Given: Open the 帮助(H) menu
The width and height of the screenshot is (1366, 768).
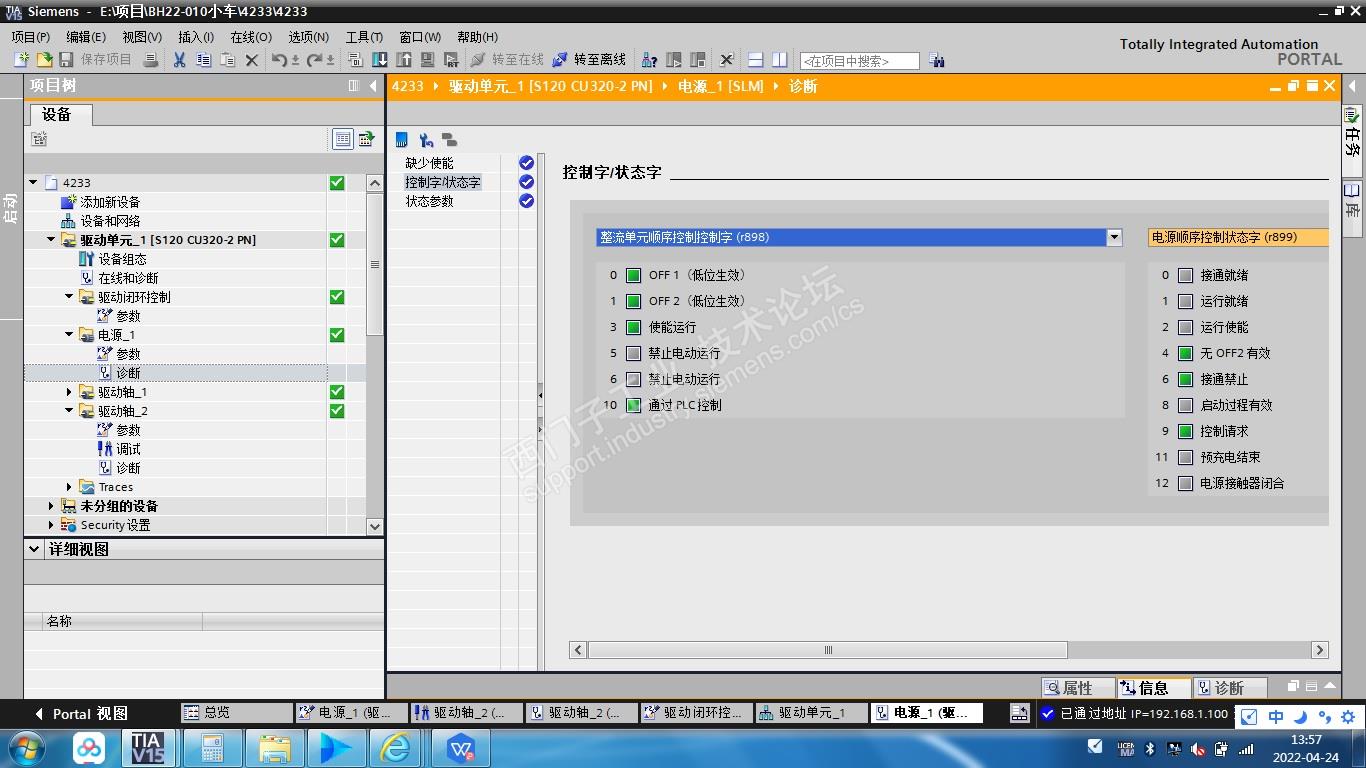Looking at the screenshot, I should [477, 37].
